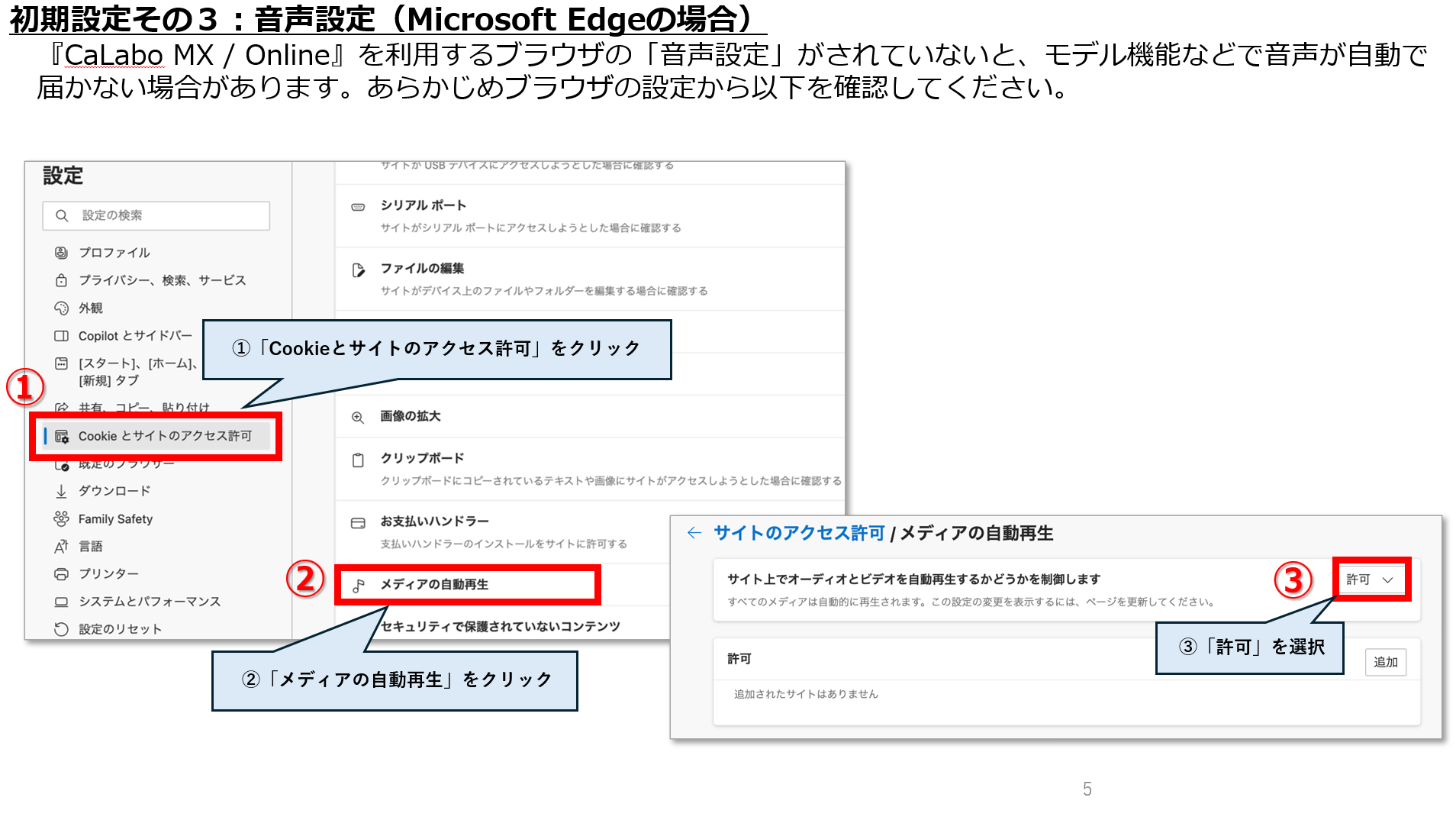1456x820 pixels.
Task: Select Cookie とサイトのアクセス許可 in the sidebar
Action: 157,436
